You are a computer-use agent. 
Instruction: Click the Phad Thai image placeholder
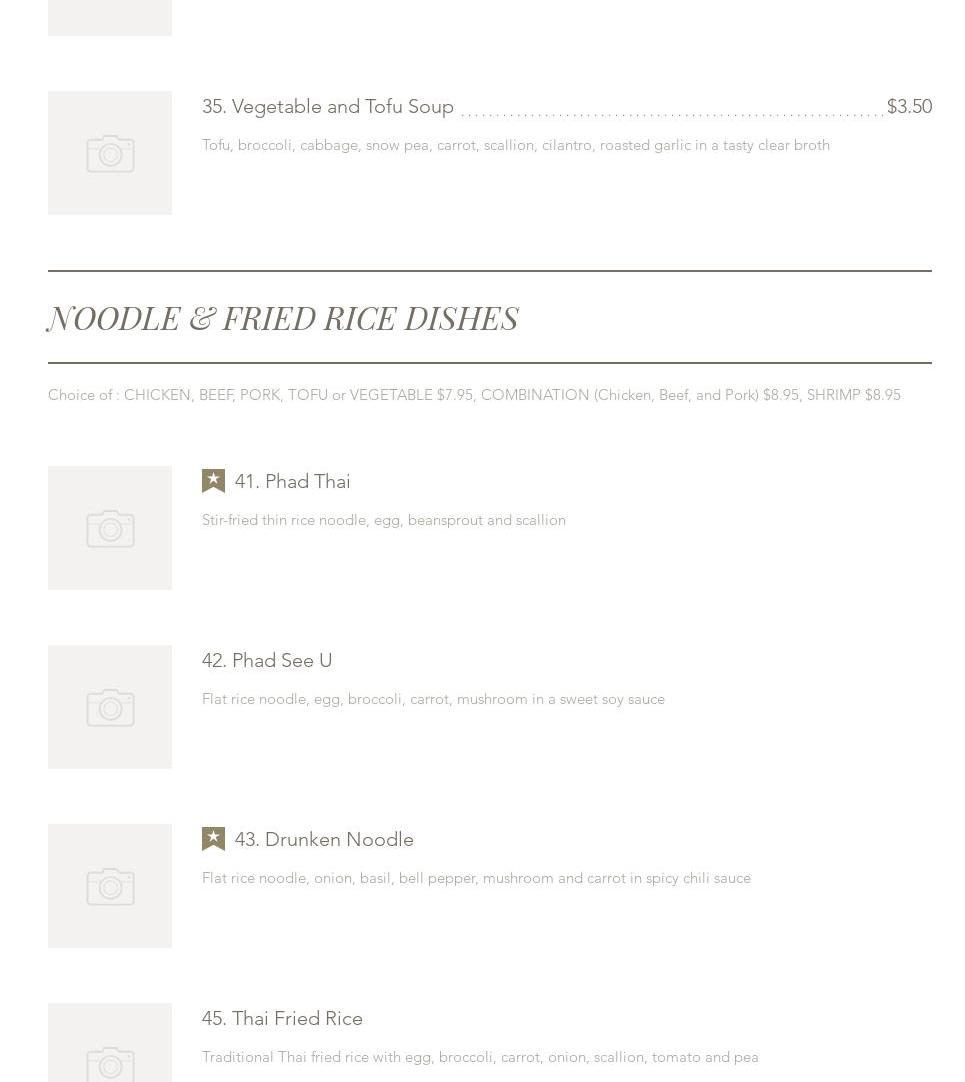click(110, 528)
